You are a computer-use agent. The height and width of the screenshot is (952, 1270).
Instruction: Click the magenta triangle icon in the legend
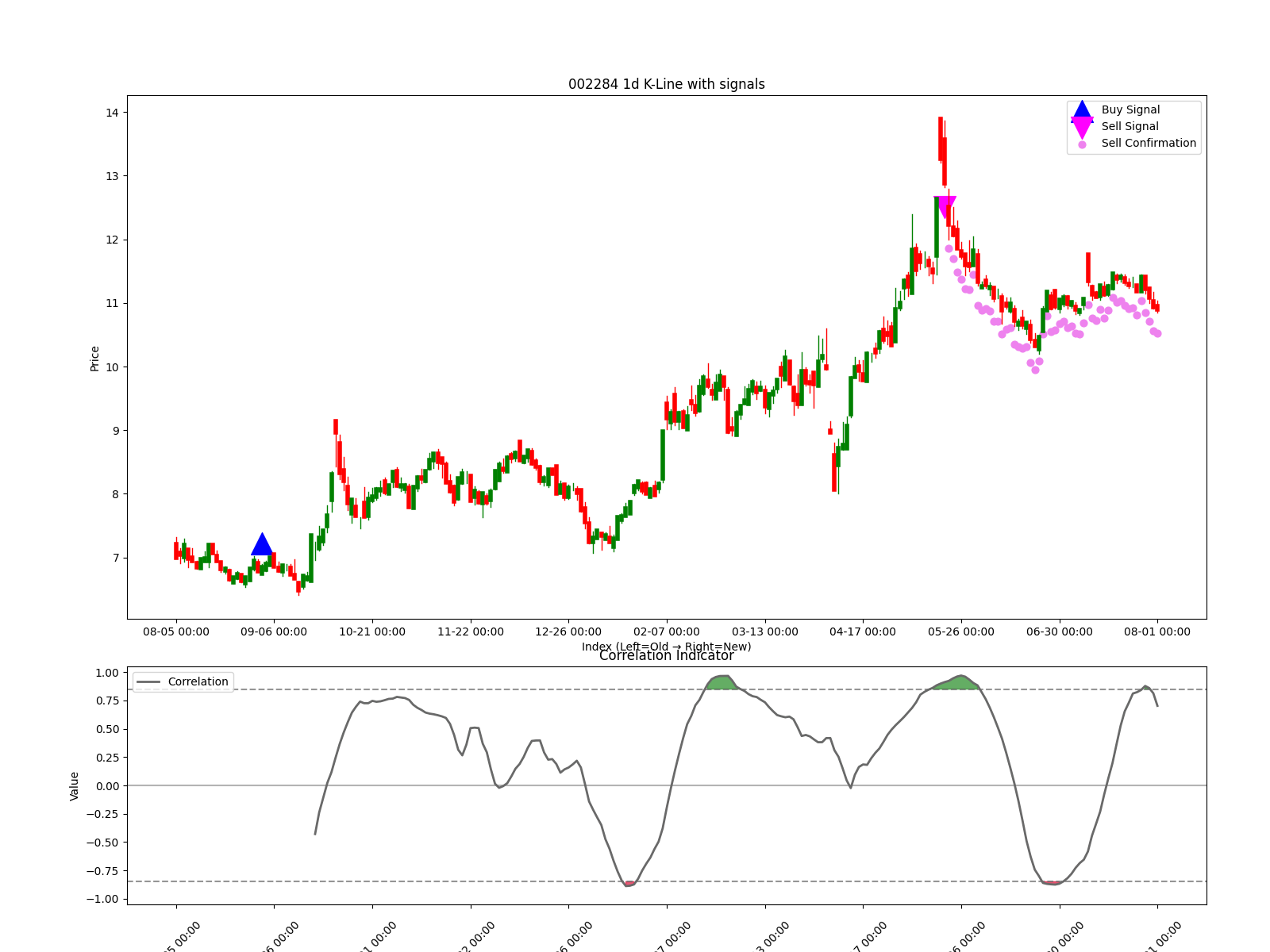click(1082, 128)
